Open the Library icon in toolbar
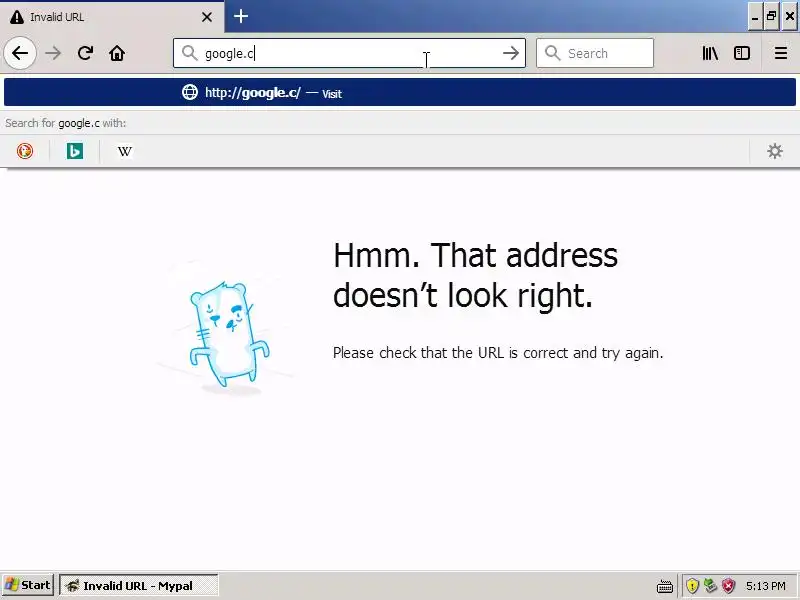 (710, 53)
